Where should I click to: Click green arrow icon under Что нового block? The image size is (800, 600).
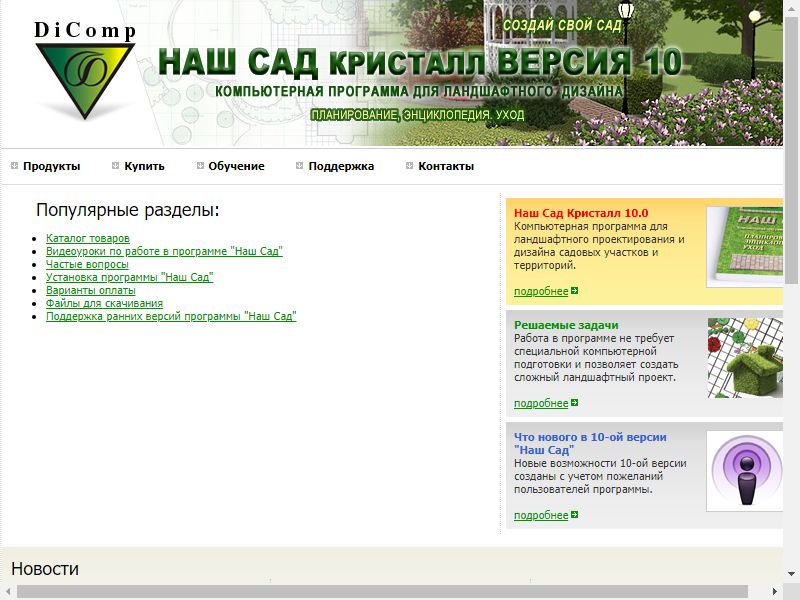point(574,515)
